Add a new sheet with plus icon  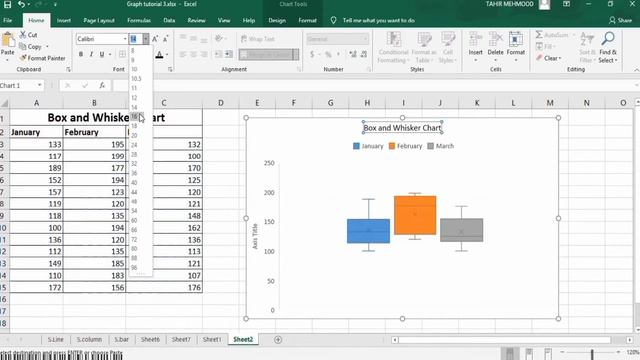pyautogui.click(x=278, y=340)
